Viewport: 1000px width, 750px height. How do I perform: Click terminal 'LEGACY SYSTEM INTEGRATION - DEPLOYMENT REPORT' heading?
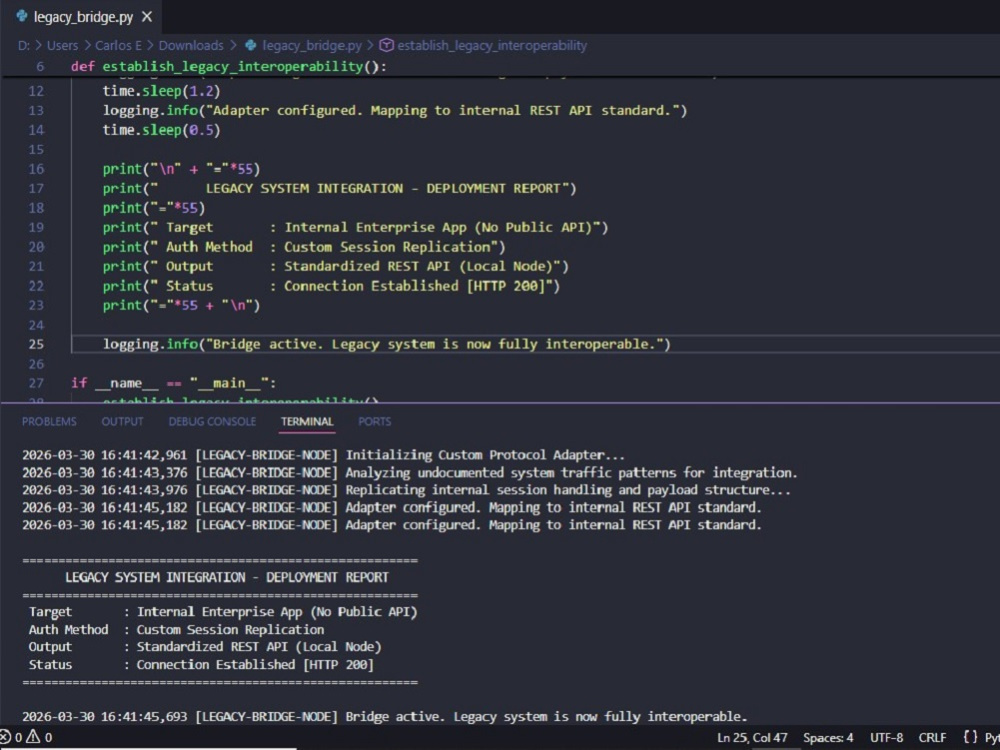pos(227,577)
